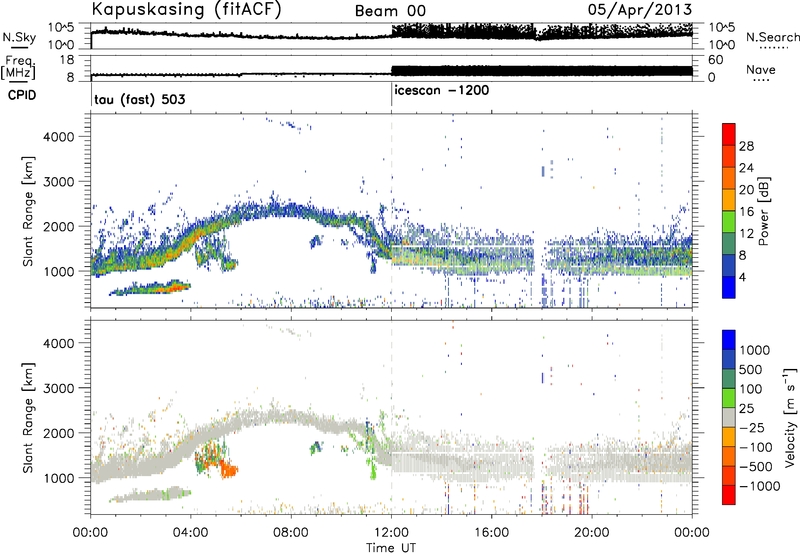Click the 16 dB colorbar tick label

pos(746,212)
